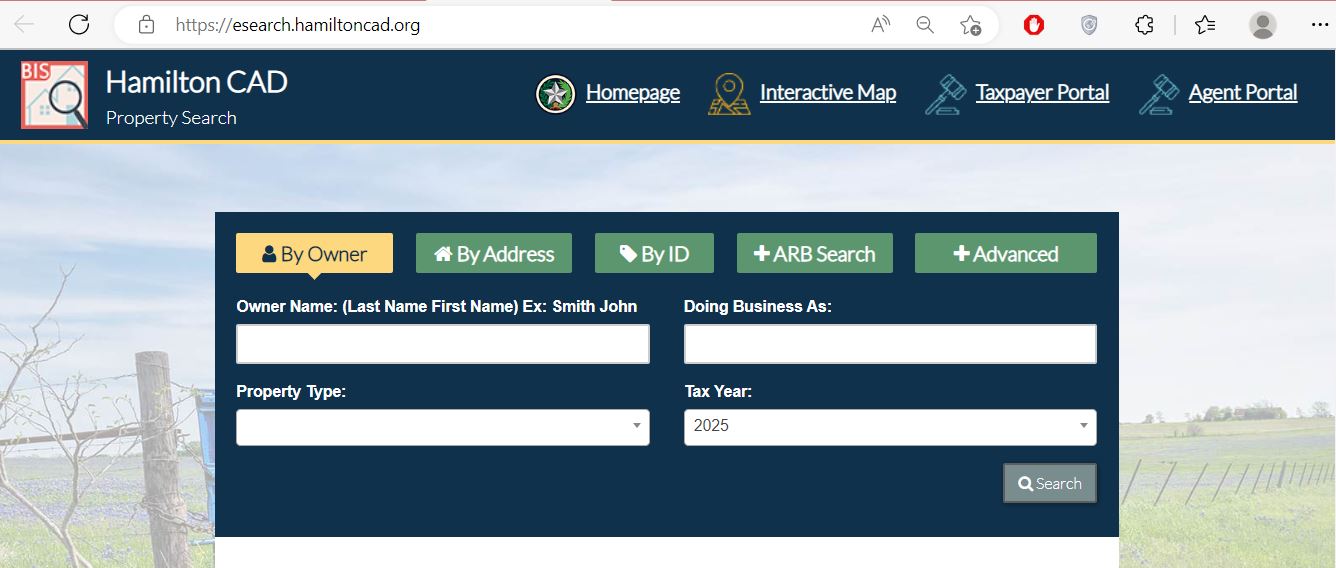Click the Texas star Homepage icon
The image size is (1336, 568).
click(x=555, y=94)
